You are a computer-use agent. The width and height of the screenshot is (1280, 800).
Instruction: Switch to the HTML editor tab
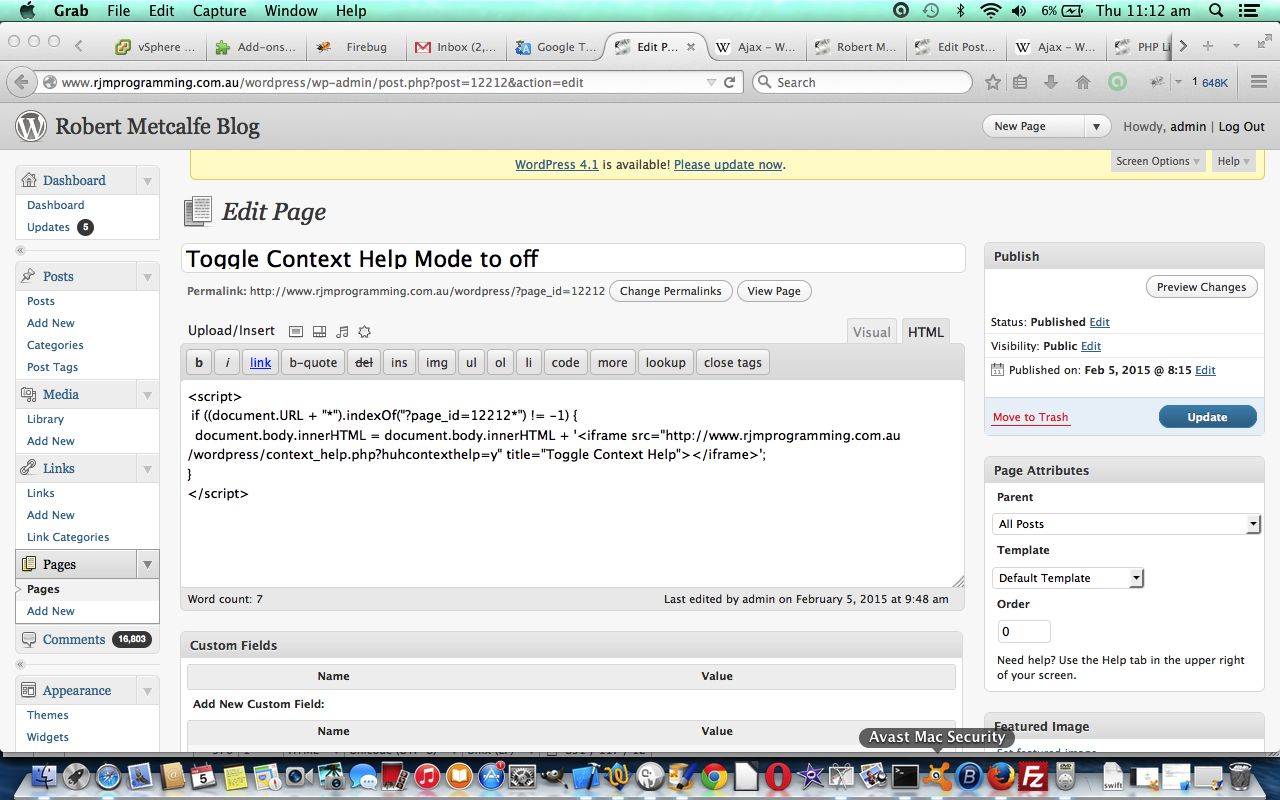click(925, 332)
